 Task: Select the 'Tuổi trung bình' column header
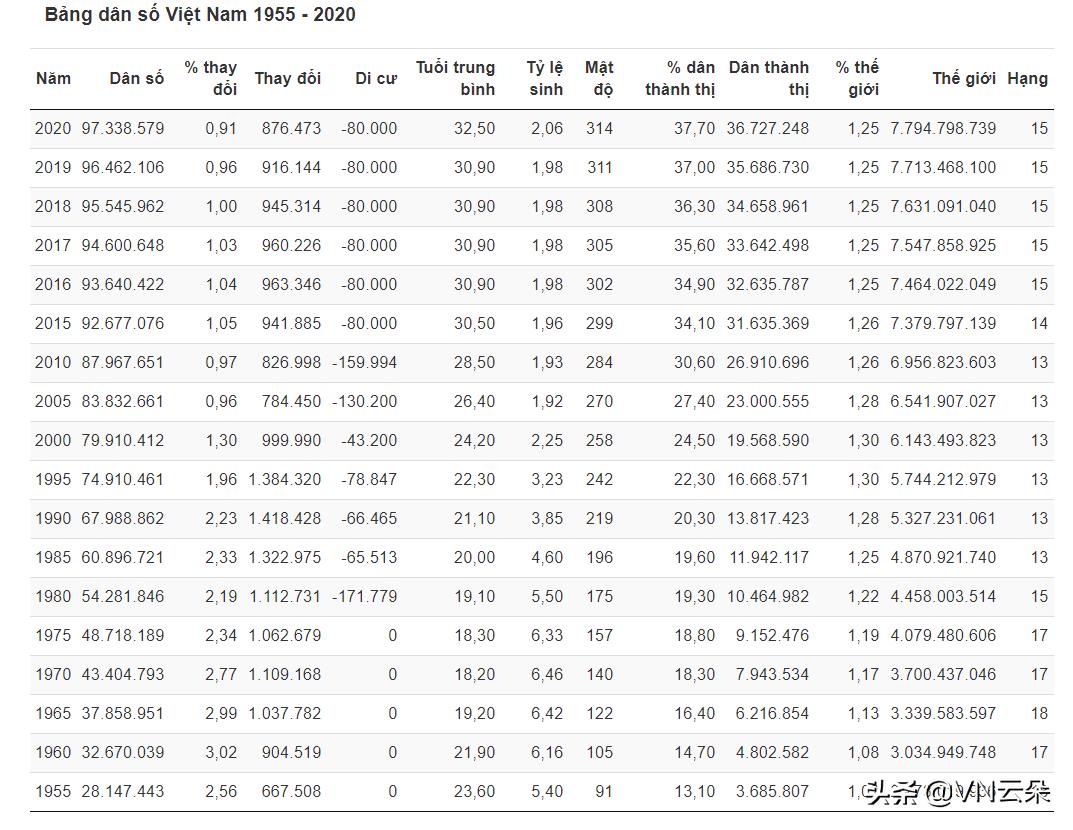pos(456,78)
